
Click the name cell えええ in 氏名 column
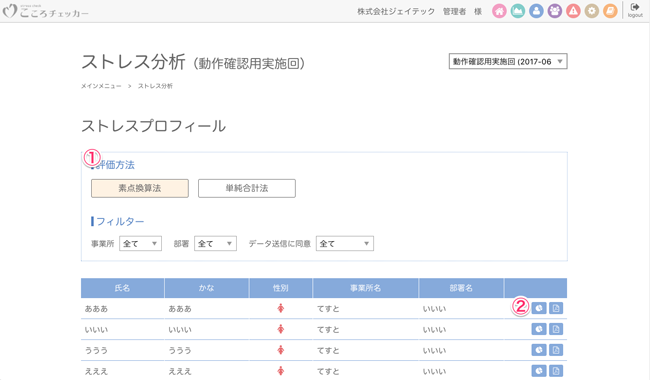coord(96,371)
